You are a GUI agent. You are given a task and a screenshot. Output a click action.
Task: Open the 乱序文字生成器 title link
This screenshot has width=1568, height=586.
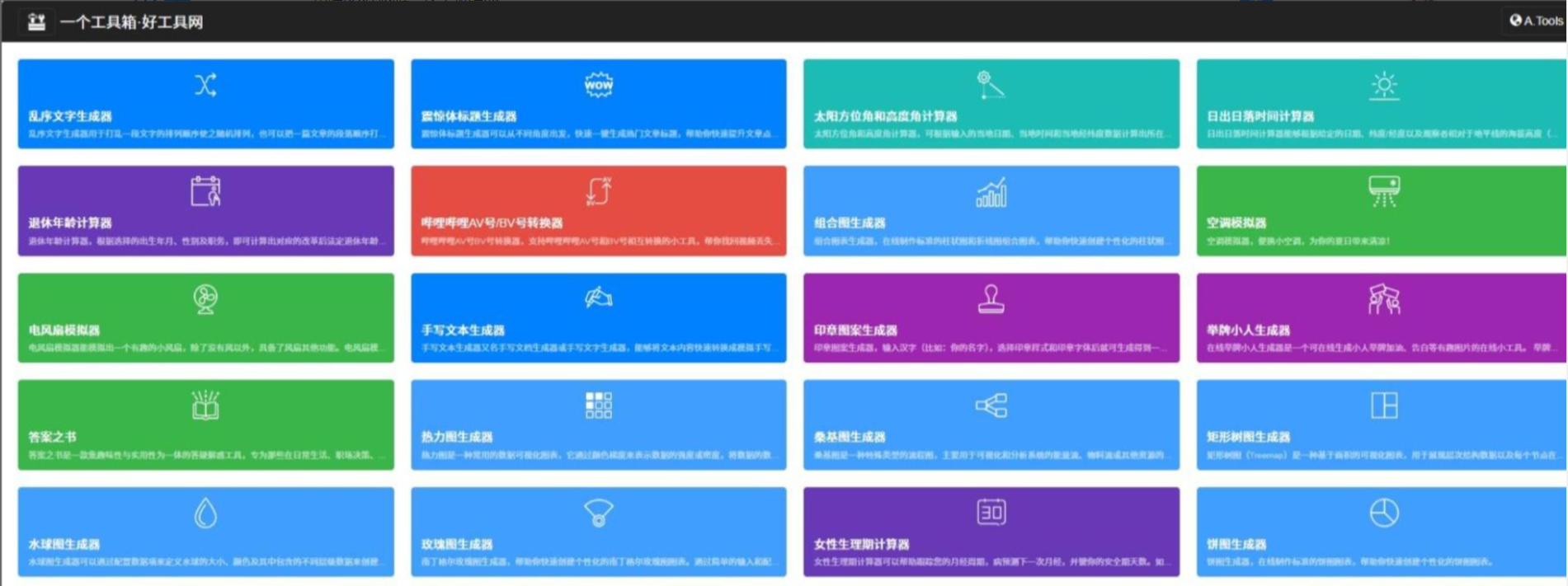(70, 116)
